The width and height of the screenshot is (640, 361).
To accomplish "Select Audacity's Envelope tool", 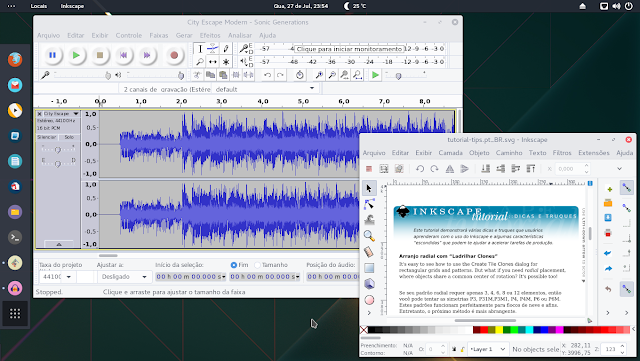I will pos(213,49).
